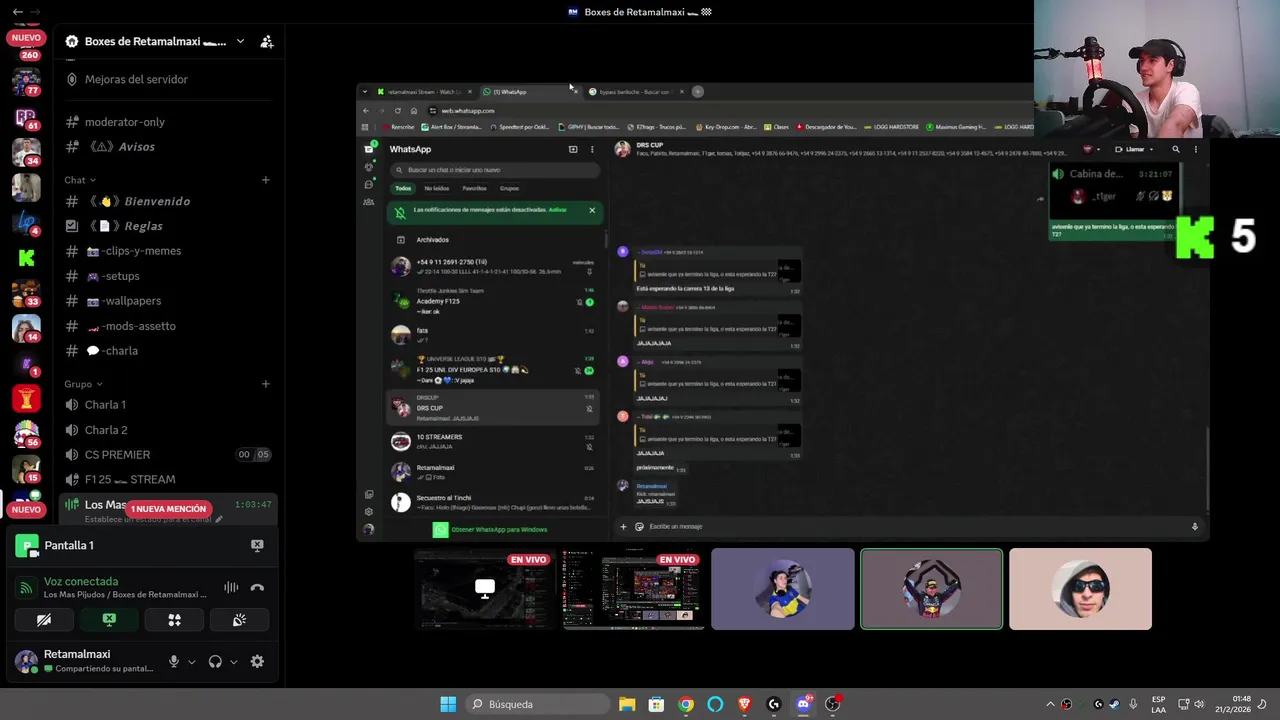Viewport: 1280px width, 720px height.
Task: Open WhatsApp Archivados chats
Action: coord(495,240)
